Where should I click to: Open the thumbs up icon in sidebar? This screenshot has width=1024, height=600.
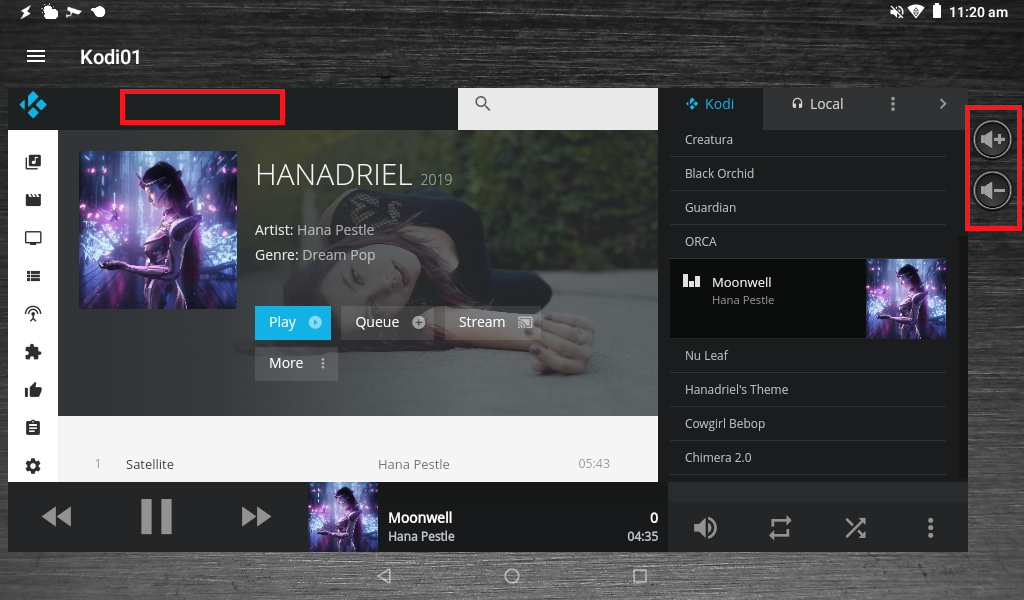(33, 390)
